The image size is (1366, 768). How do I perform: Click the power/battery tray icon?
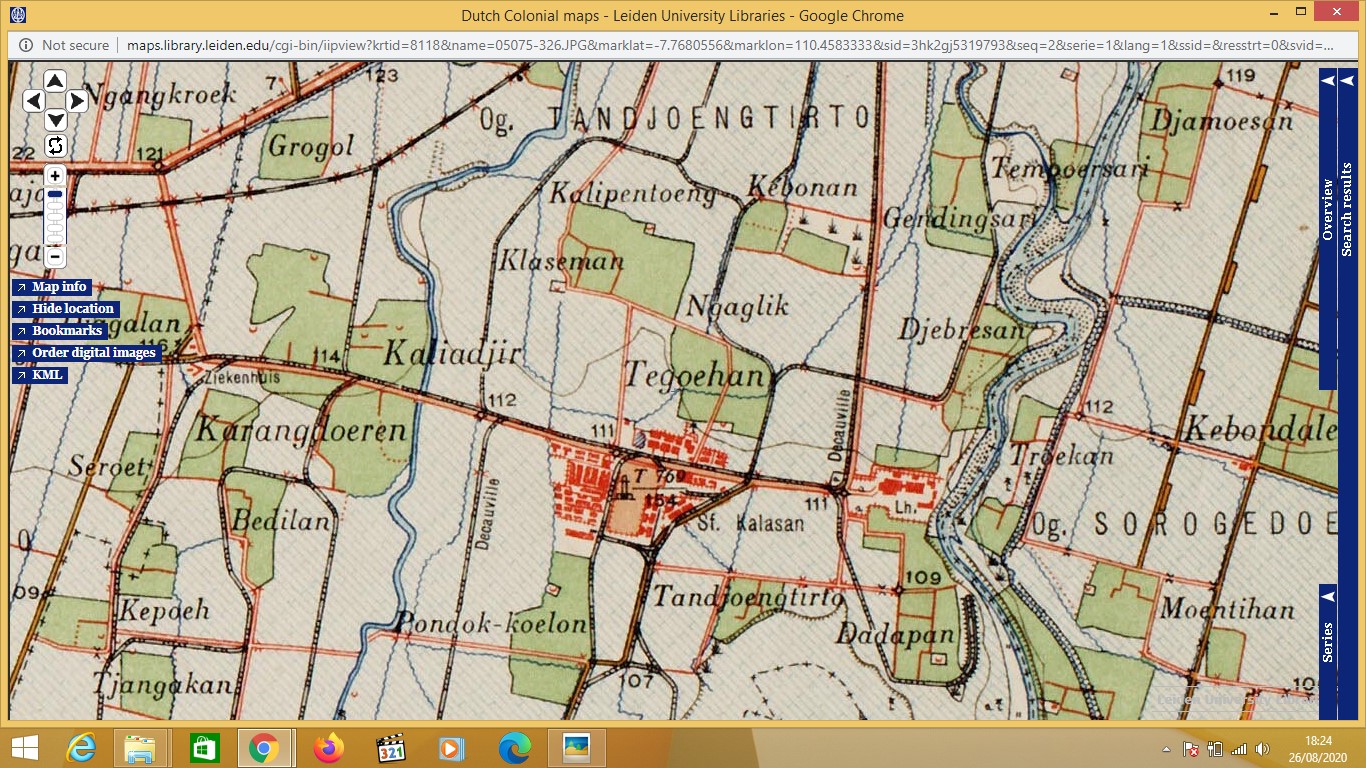pos(1216,748)
